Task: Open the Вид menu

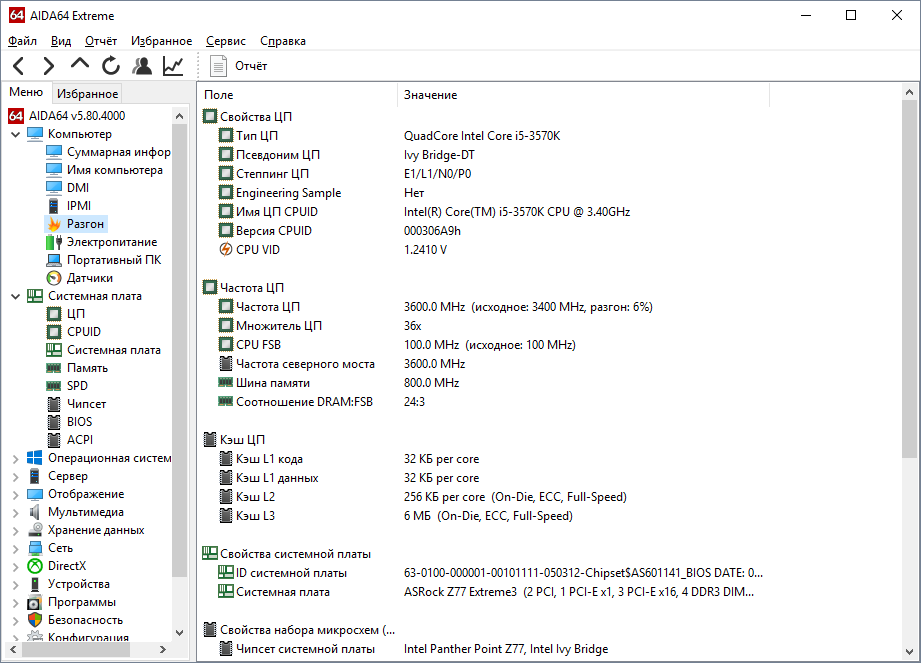Action: (60, 41)
